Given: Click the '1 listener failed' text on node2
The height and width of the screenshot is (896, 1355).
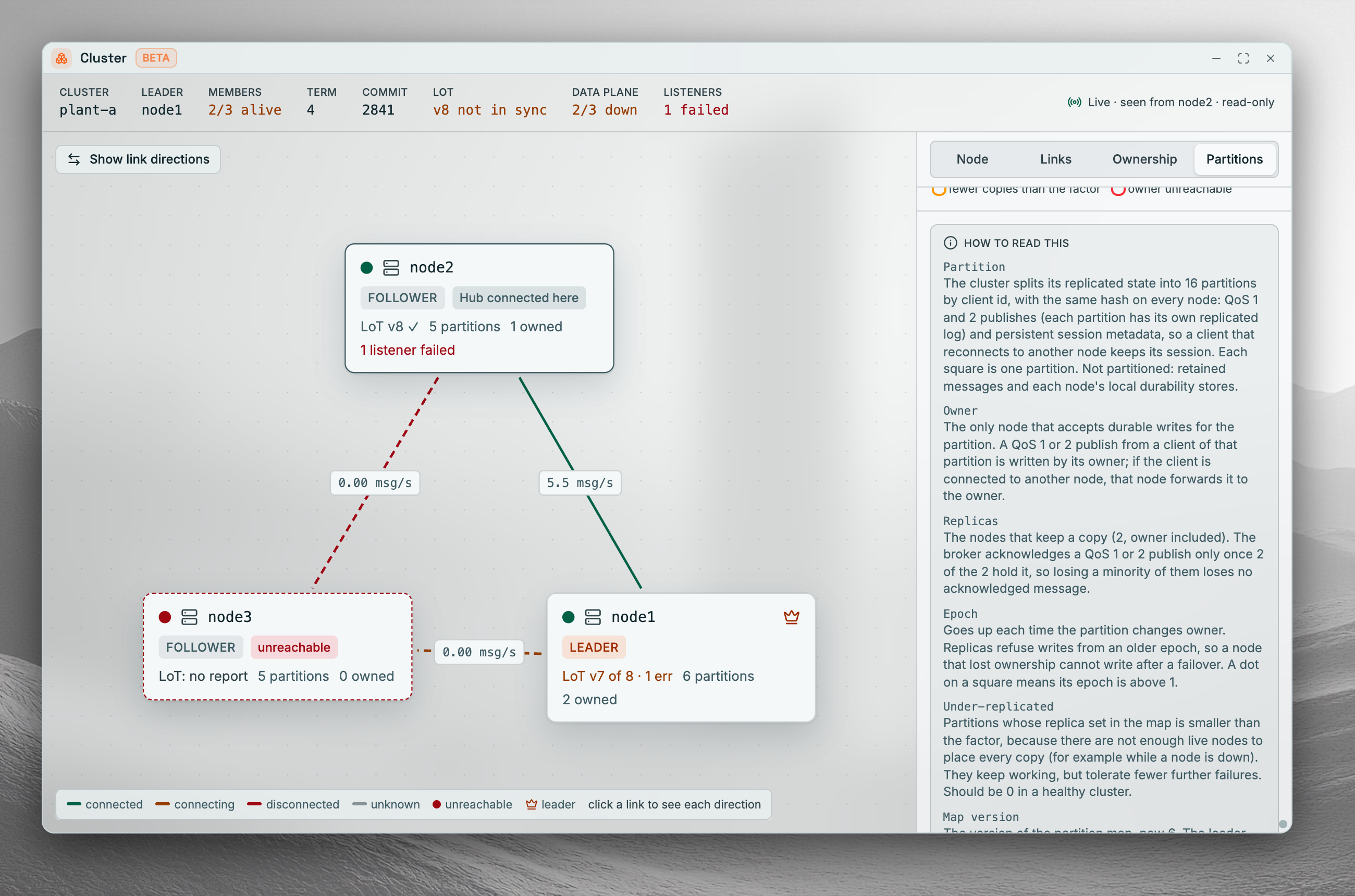Looking at the screenshot, I should tap(408, 350).
